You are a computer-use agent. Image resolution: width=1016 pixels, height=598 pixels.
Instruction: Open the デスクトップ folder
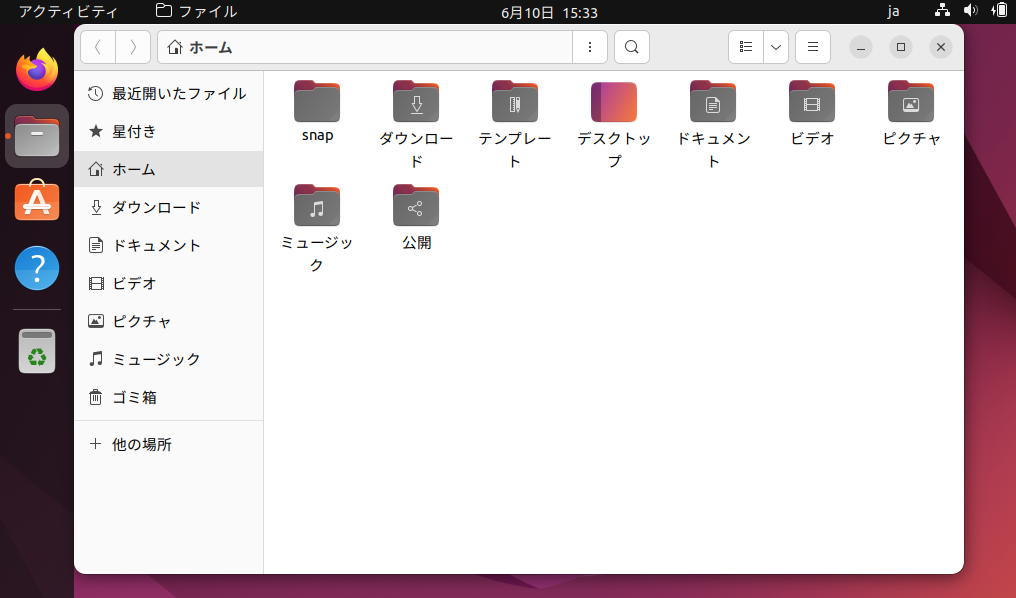point(614,102)
